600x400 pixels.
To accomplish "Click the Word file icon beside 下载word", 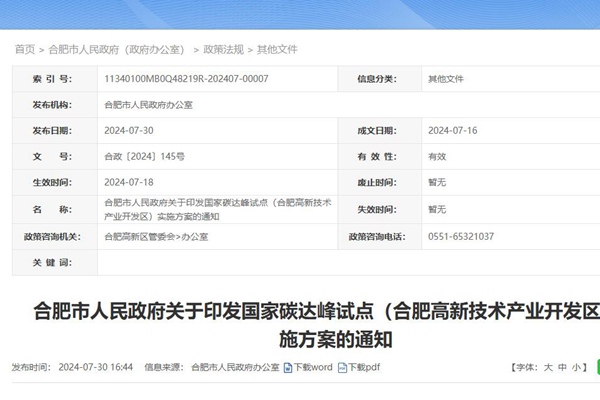I will pyautogui.click(x=288, y=367).
